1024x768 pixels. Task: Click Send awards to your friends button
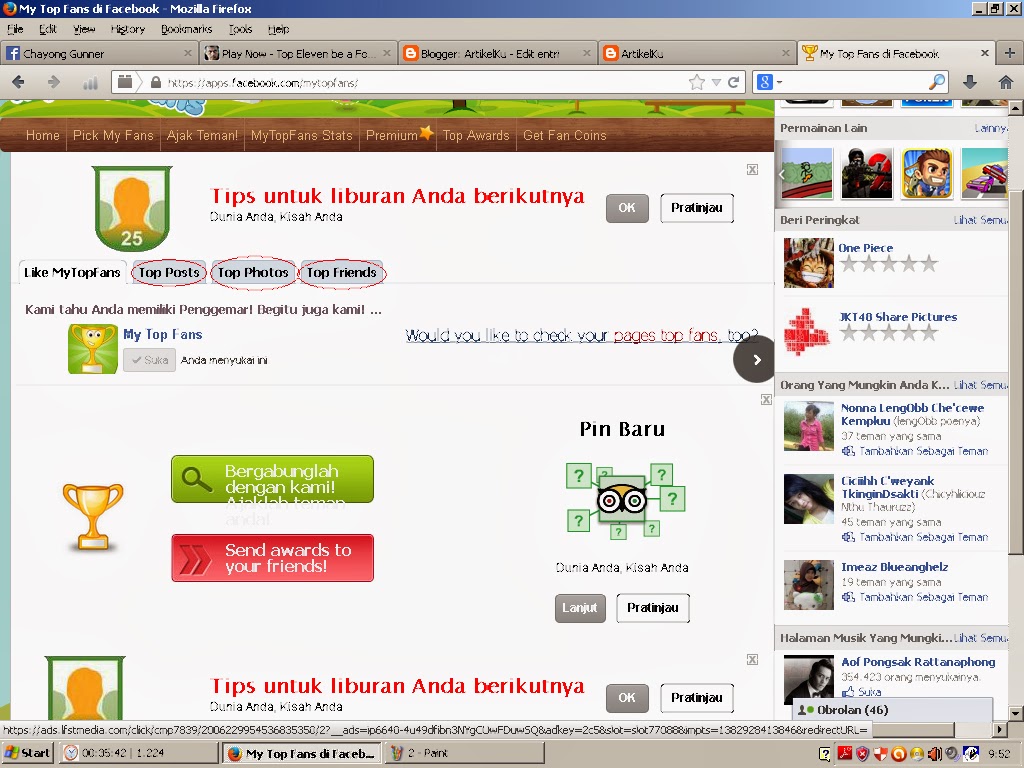(272, 558)
